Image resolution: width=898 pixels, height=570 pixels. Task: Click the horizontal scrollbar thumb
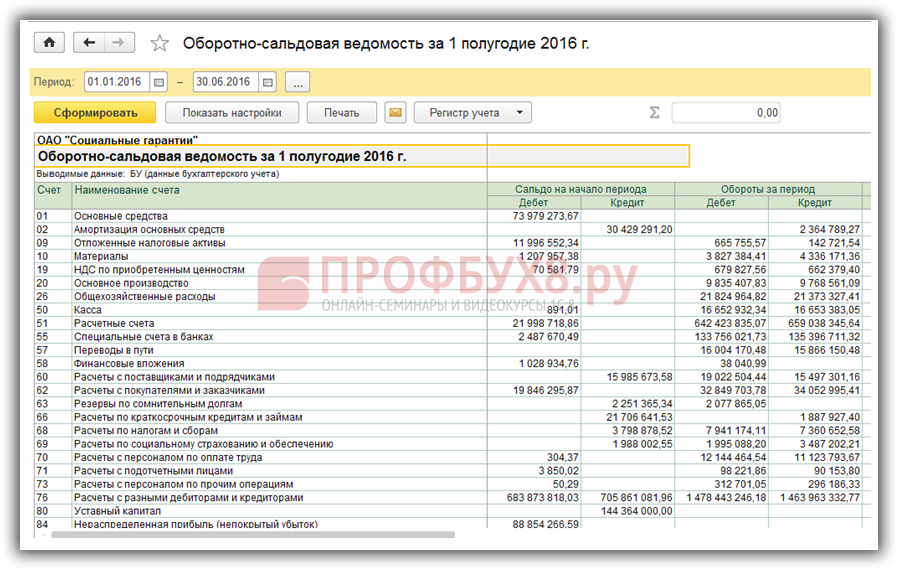click(253, 534)
